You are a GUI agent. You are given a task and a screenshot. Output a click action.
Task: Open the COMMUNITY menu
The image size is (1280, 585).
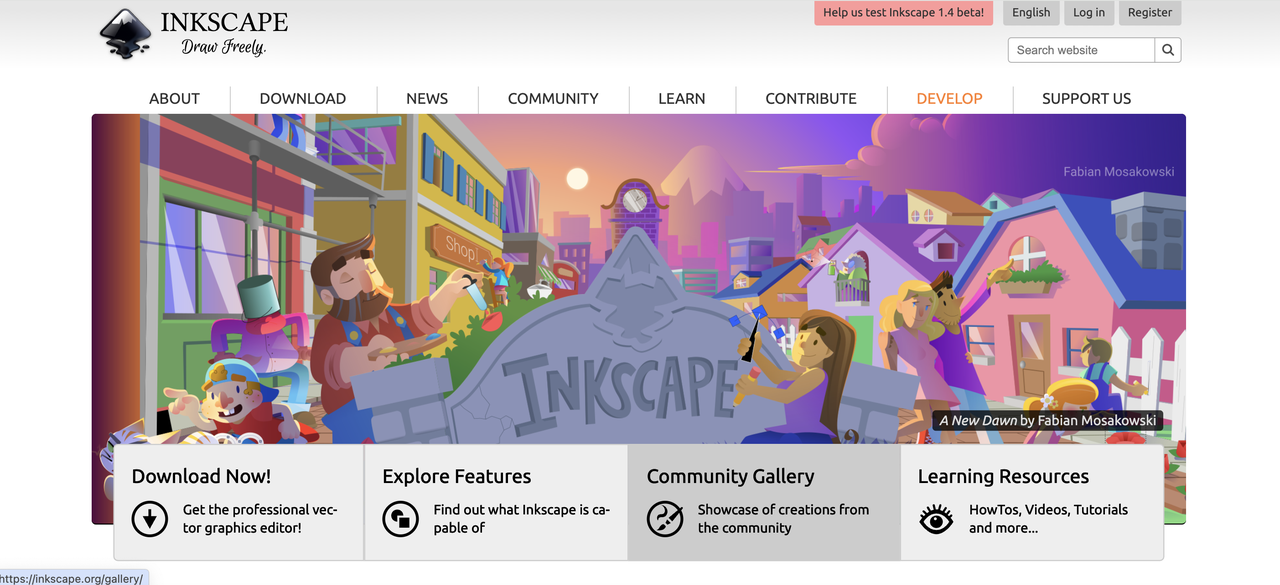click(553, 98)
